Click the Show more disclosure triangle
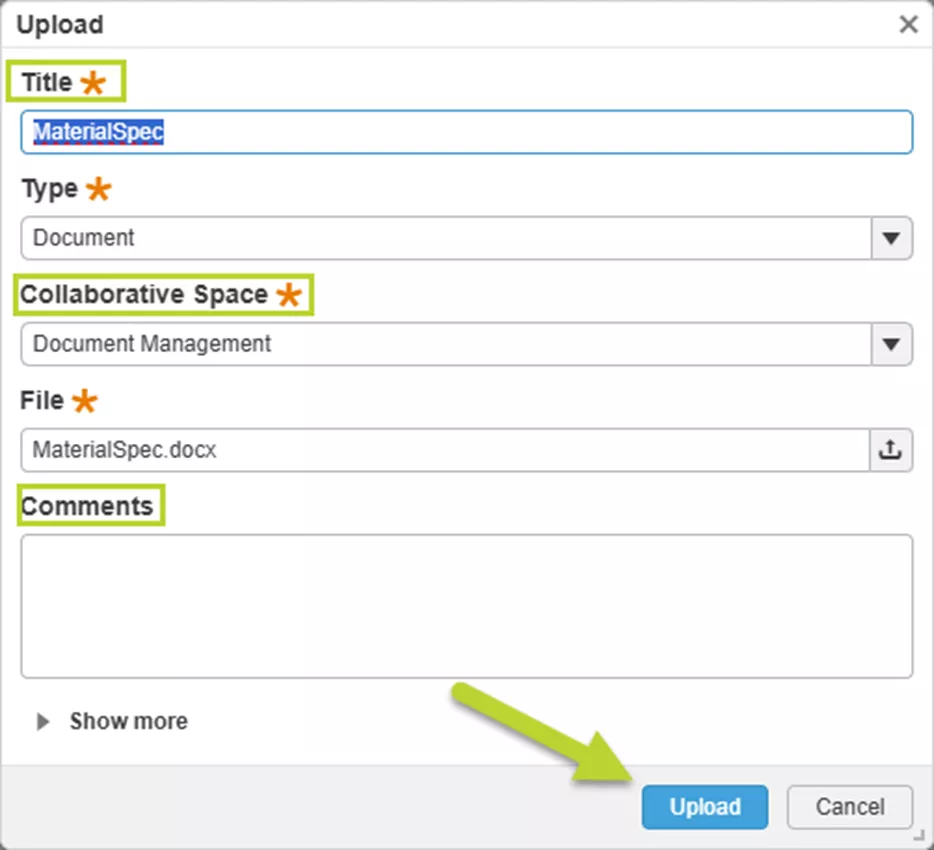 tap(42, 721)
